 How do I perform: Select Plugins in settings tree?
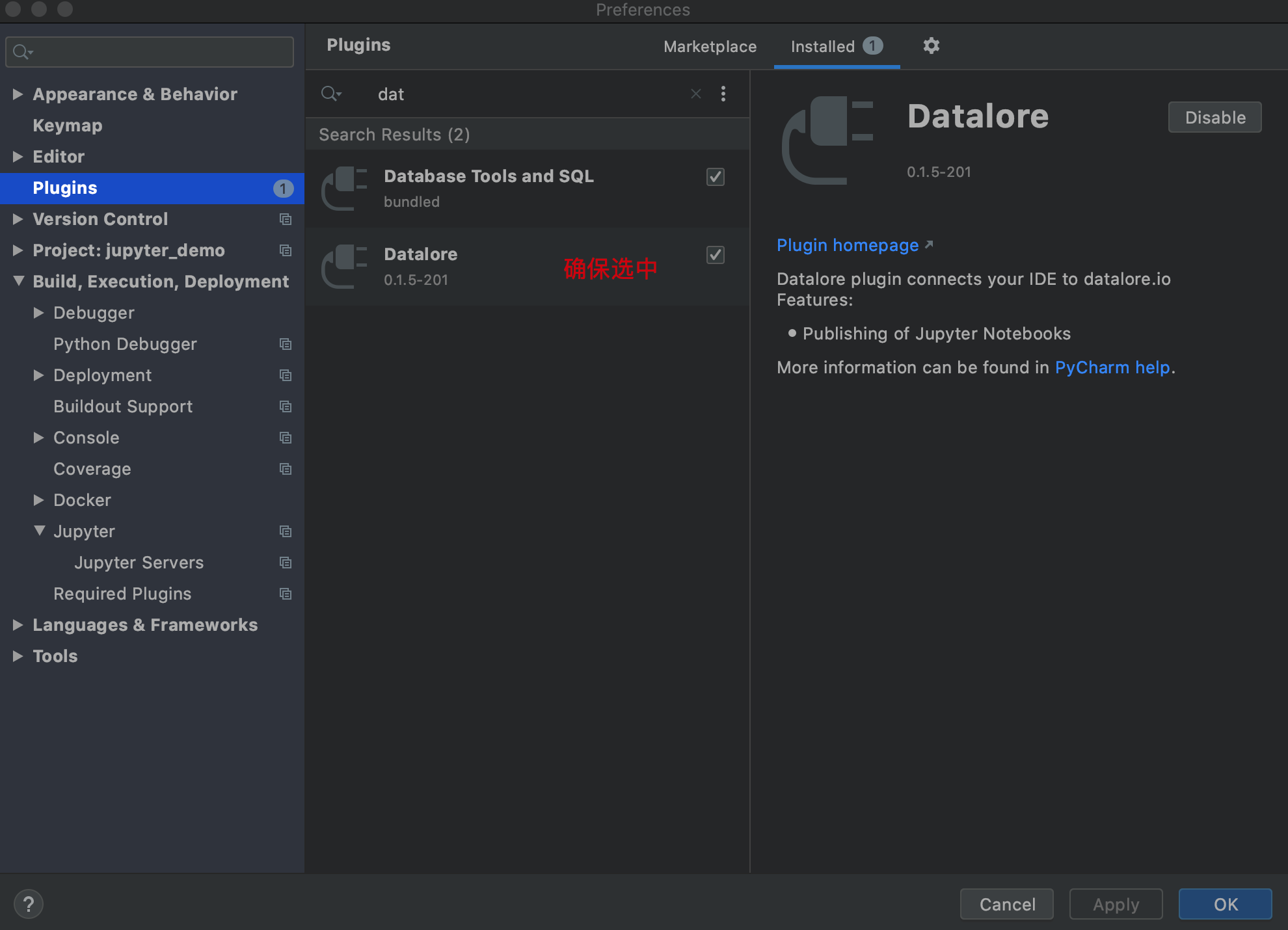152,188
